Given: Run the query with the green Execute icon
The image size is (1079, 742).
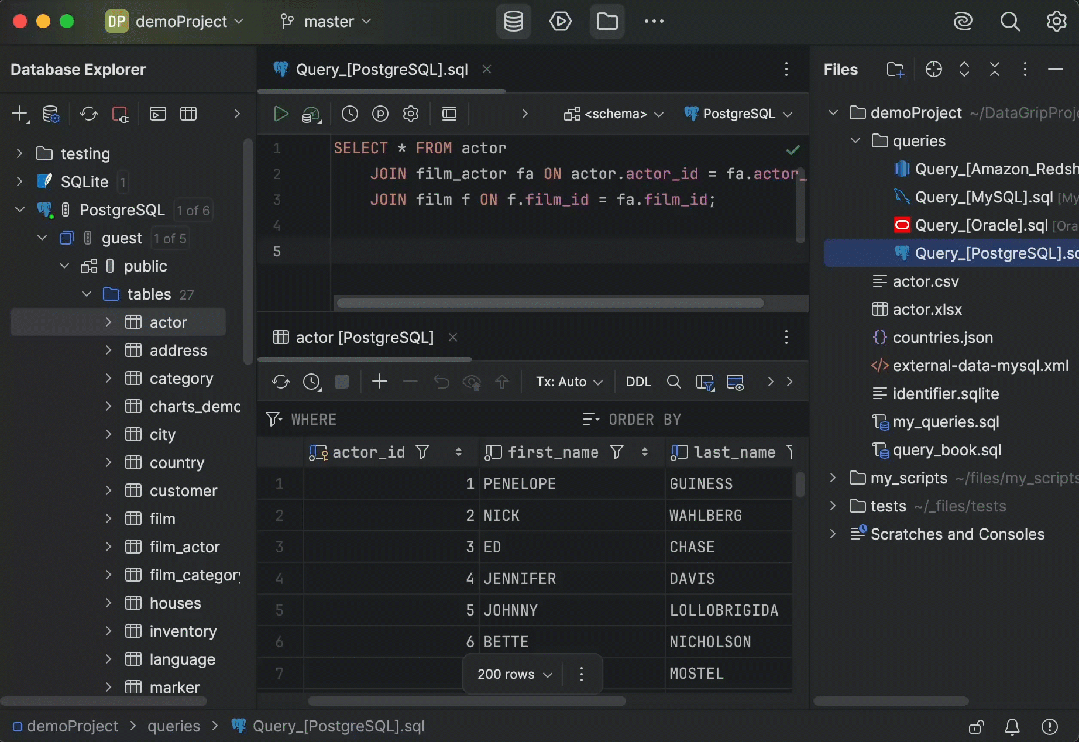Looking at the screenshot, I should click(x=281, y=114).
